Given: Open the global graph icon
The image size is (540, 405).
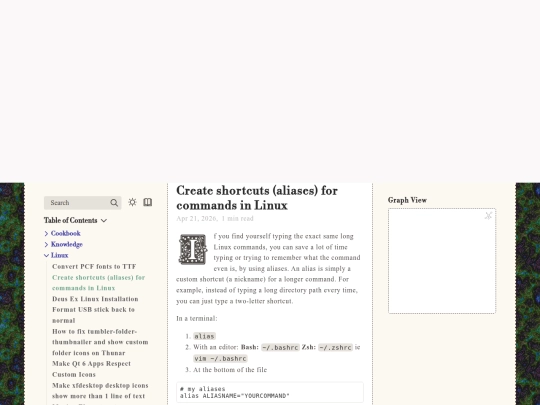Looking at the screenshot, I should click(488, 216).
